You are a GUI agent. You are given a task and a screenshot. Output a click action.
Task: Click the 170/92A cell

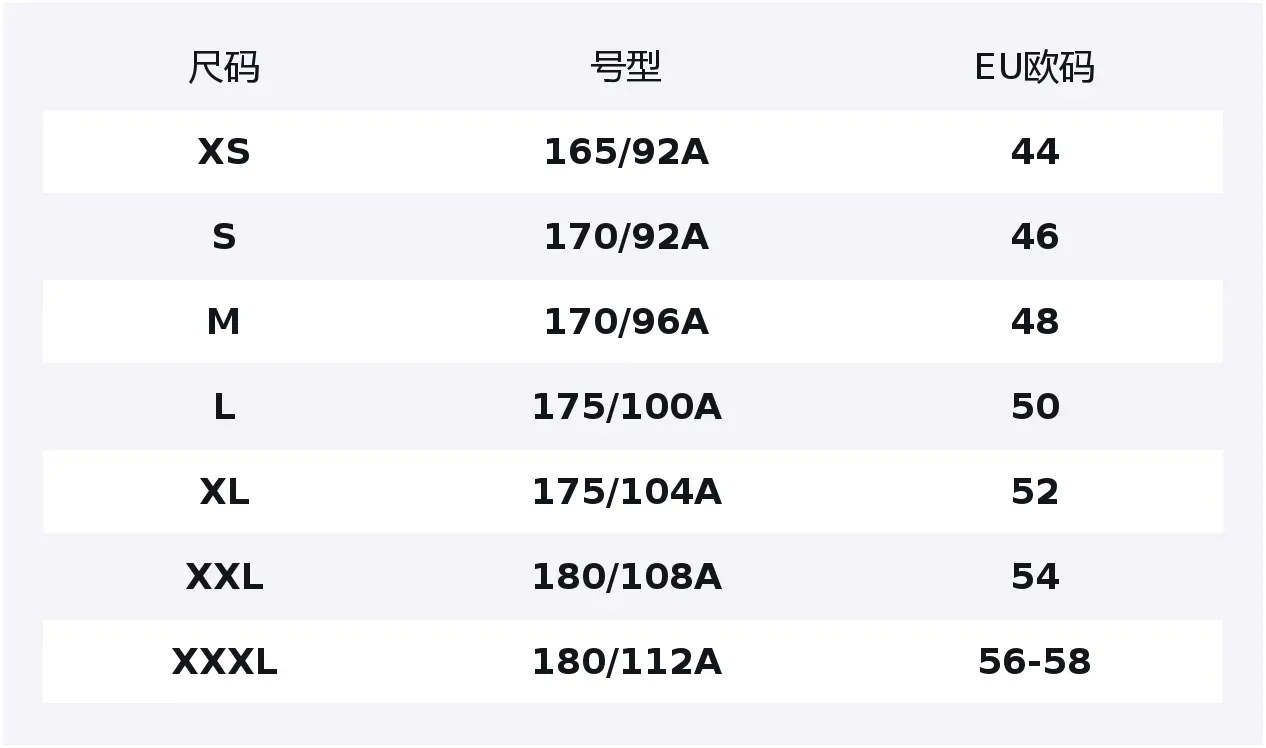tap(626, 237)
